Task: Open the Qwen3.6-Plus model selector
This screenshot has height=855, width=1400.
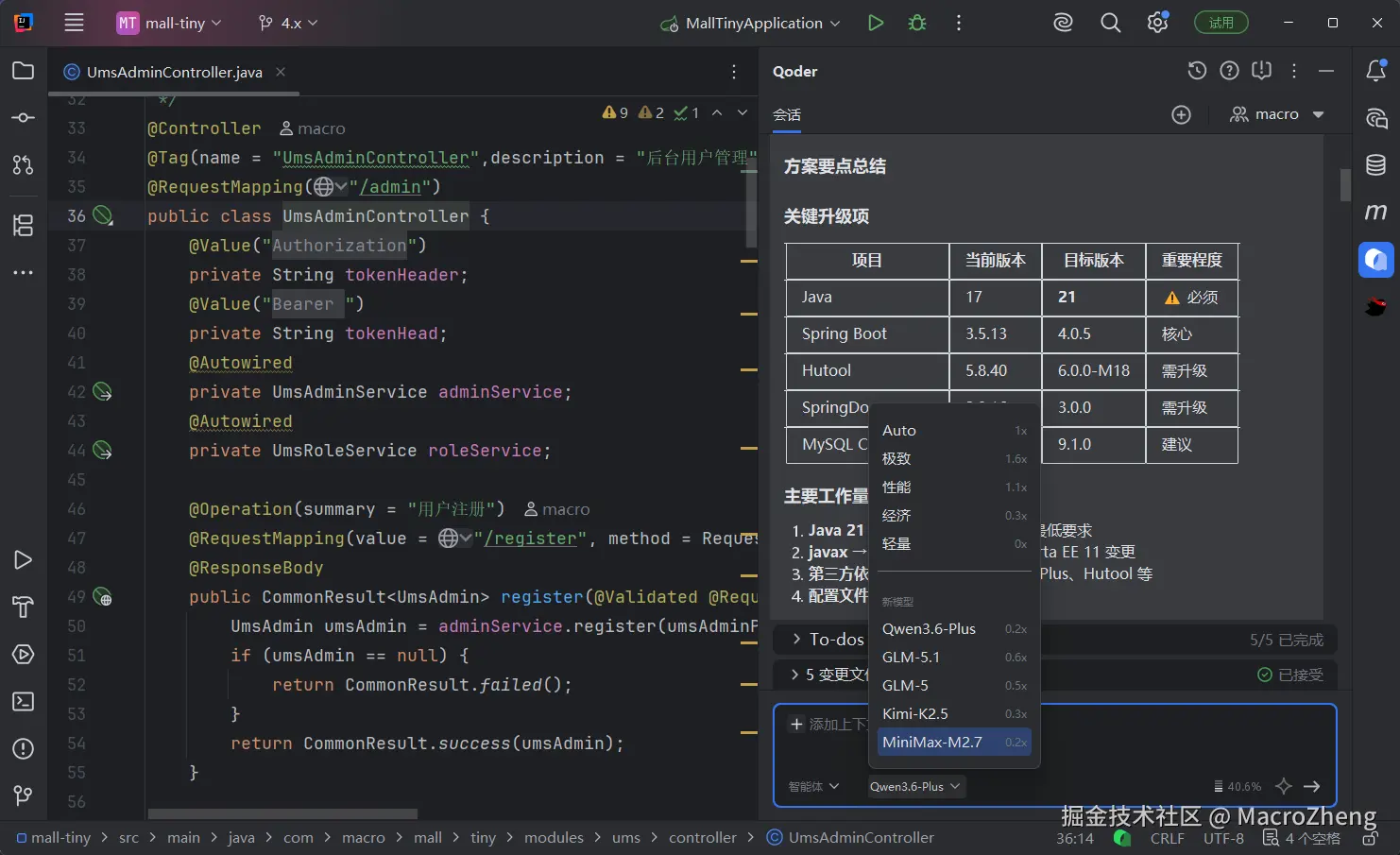Action: pyautogui.click(x=914, y=786)
